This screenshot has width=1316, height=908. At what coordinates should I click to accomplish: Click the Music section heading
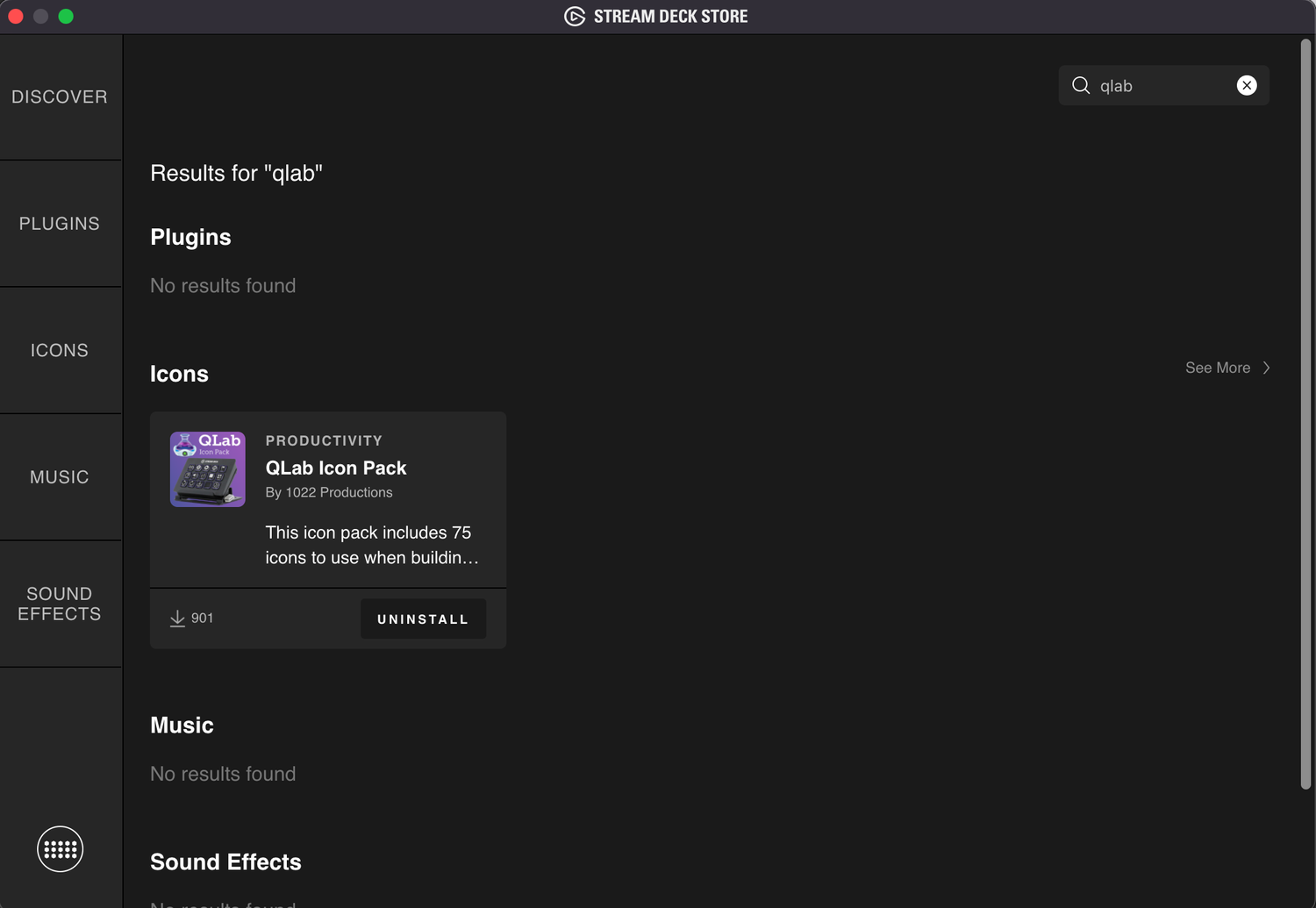point(182,726)
